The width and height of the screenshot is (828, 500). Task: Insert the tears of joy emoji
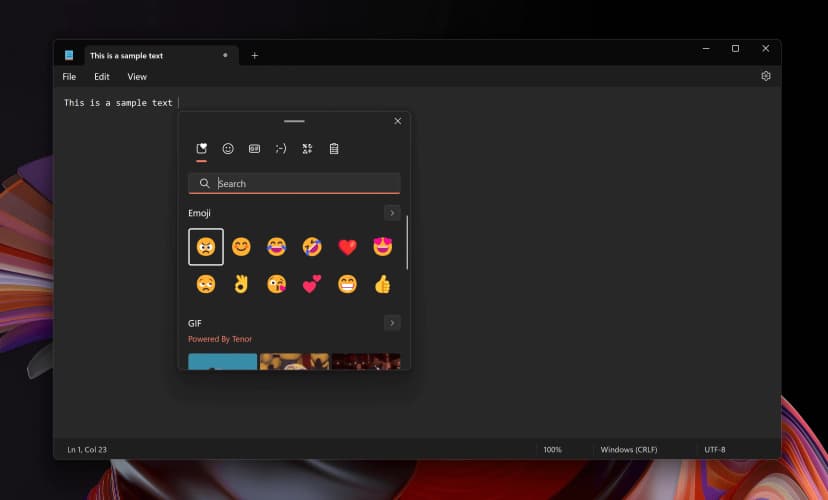(x=277, y=247)
